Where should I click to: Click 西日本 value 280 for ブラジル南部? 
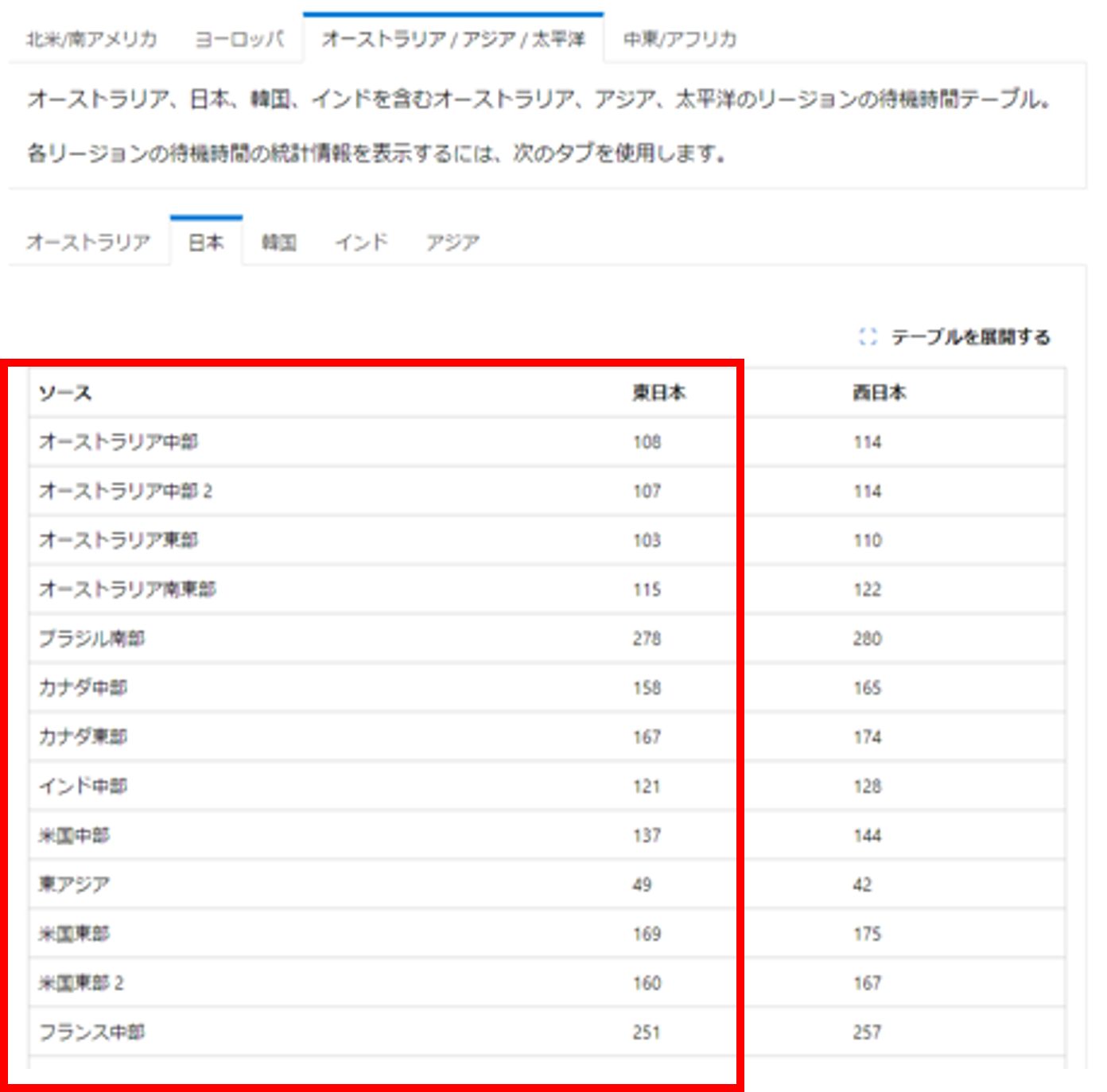(867, 639)
